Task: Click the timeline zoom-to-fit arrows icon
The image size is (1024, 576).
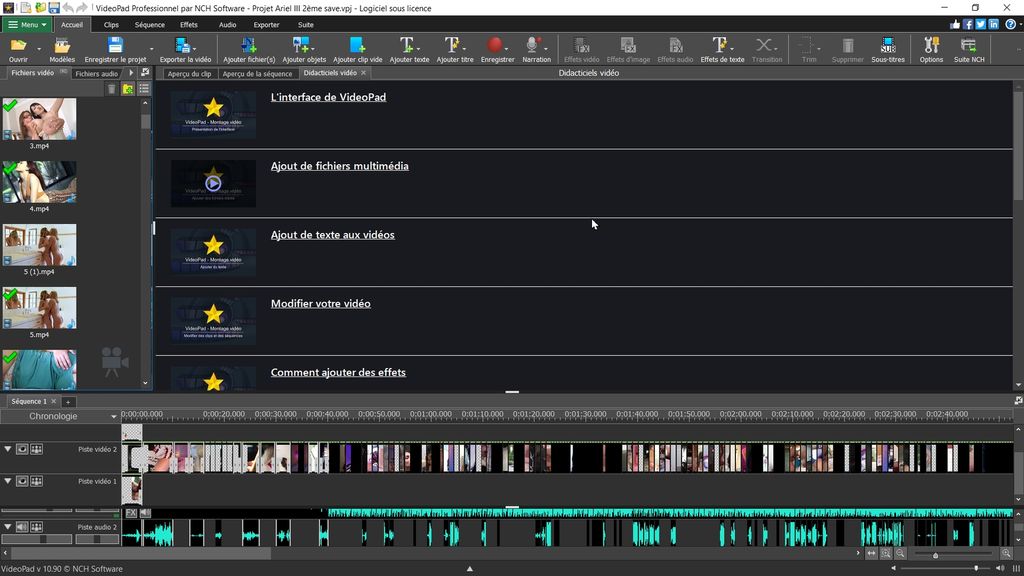Action: click(x=871, y=553)
